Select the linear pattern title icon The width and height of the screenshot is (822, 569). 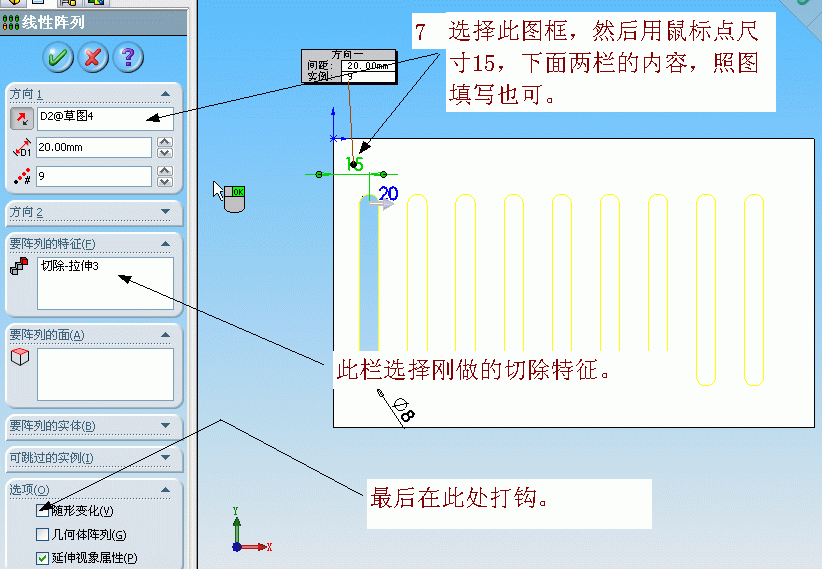10,23
